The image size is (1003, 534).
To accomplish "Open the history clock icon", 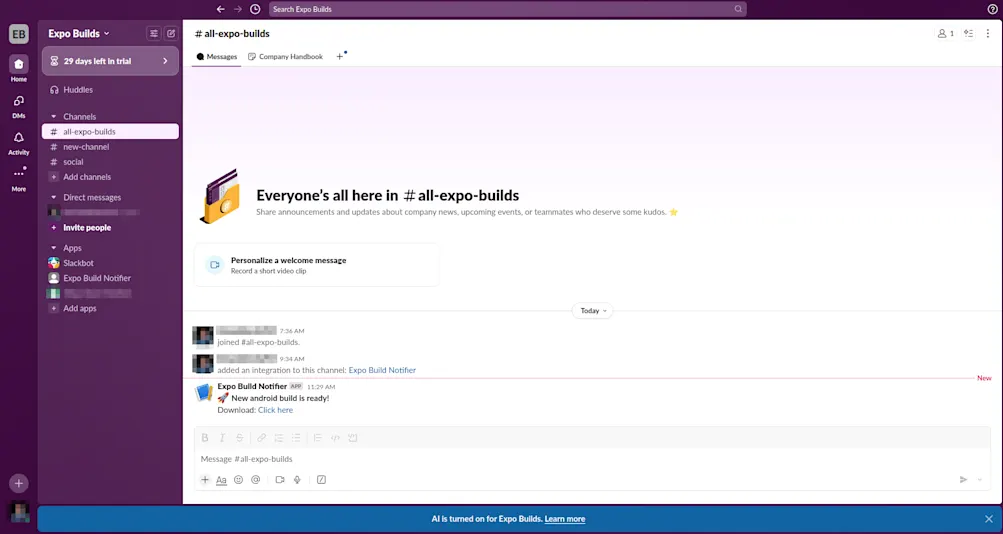I will tap(255, 9).
